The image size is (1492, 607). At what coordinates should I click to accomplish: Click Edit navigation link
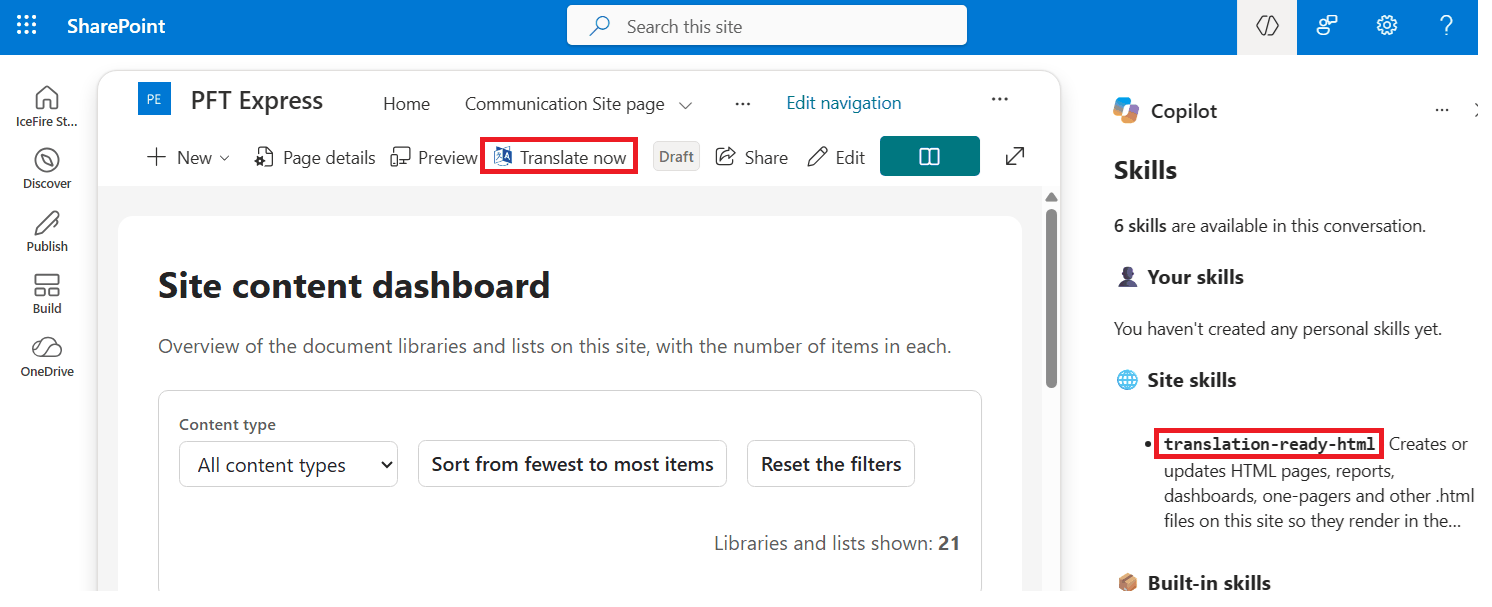[844, 103]
